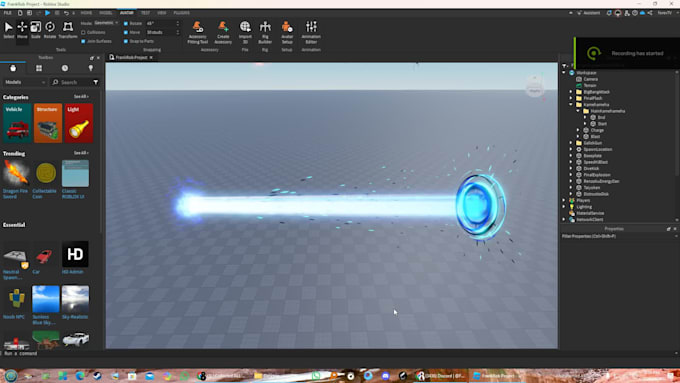Open the FILE menu
The height and width of the screenshot is (383, 680).
(8, 13)
